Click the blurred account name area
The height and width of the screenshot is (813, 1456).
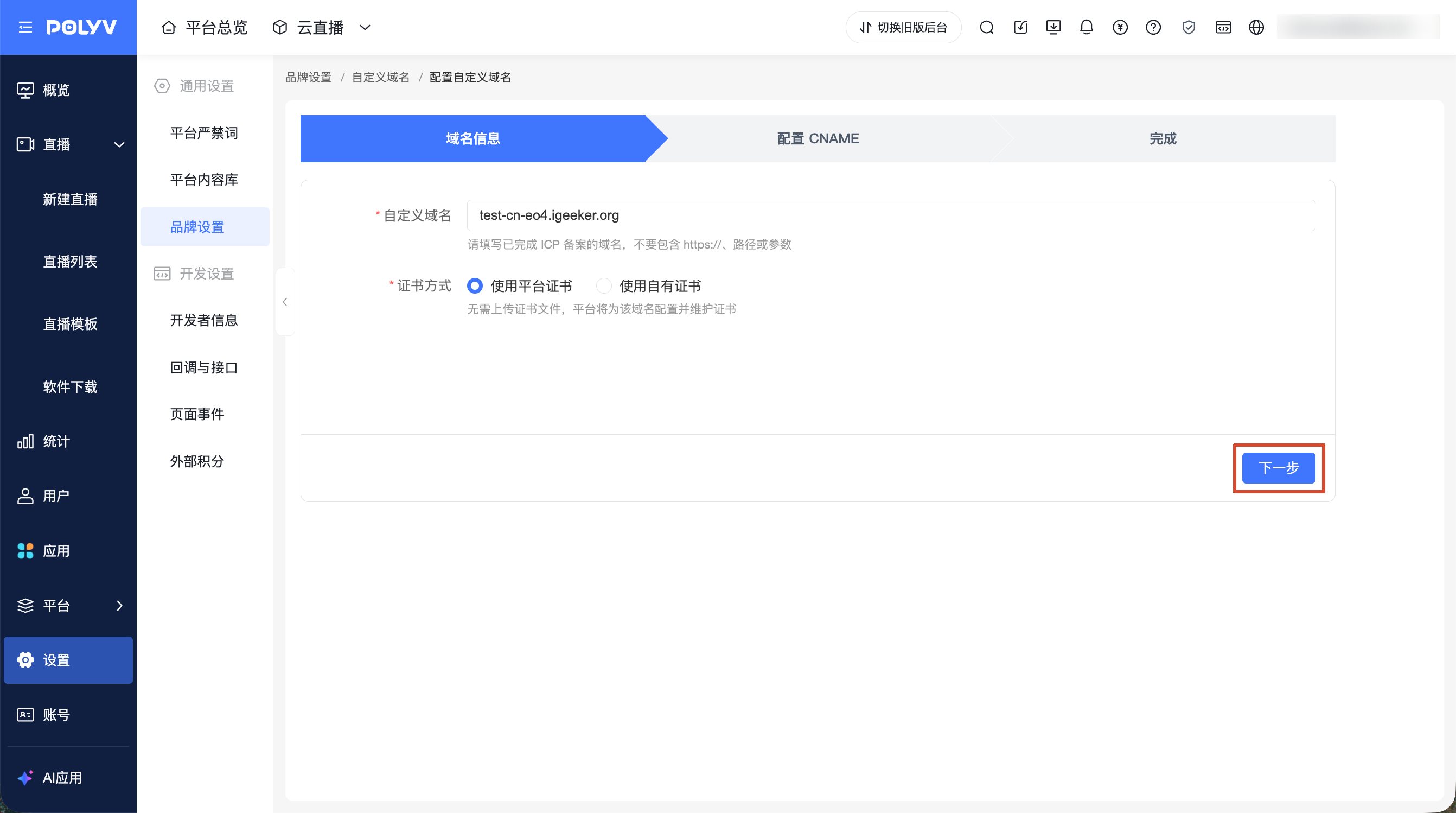tap(1358, 27)
